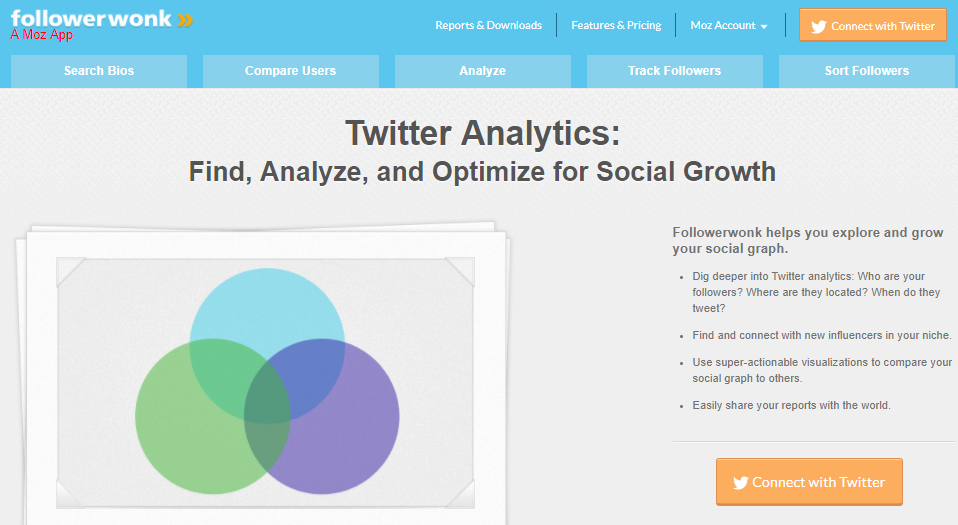Click Twitter bird icon in header button
Screen dimensions: 958x525
[819, 27]
